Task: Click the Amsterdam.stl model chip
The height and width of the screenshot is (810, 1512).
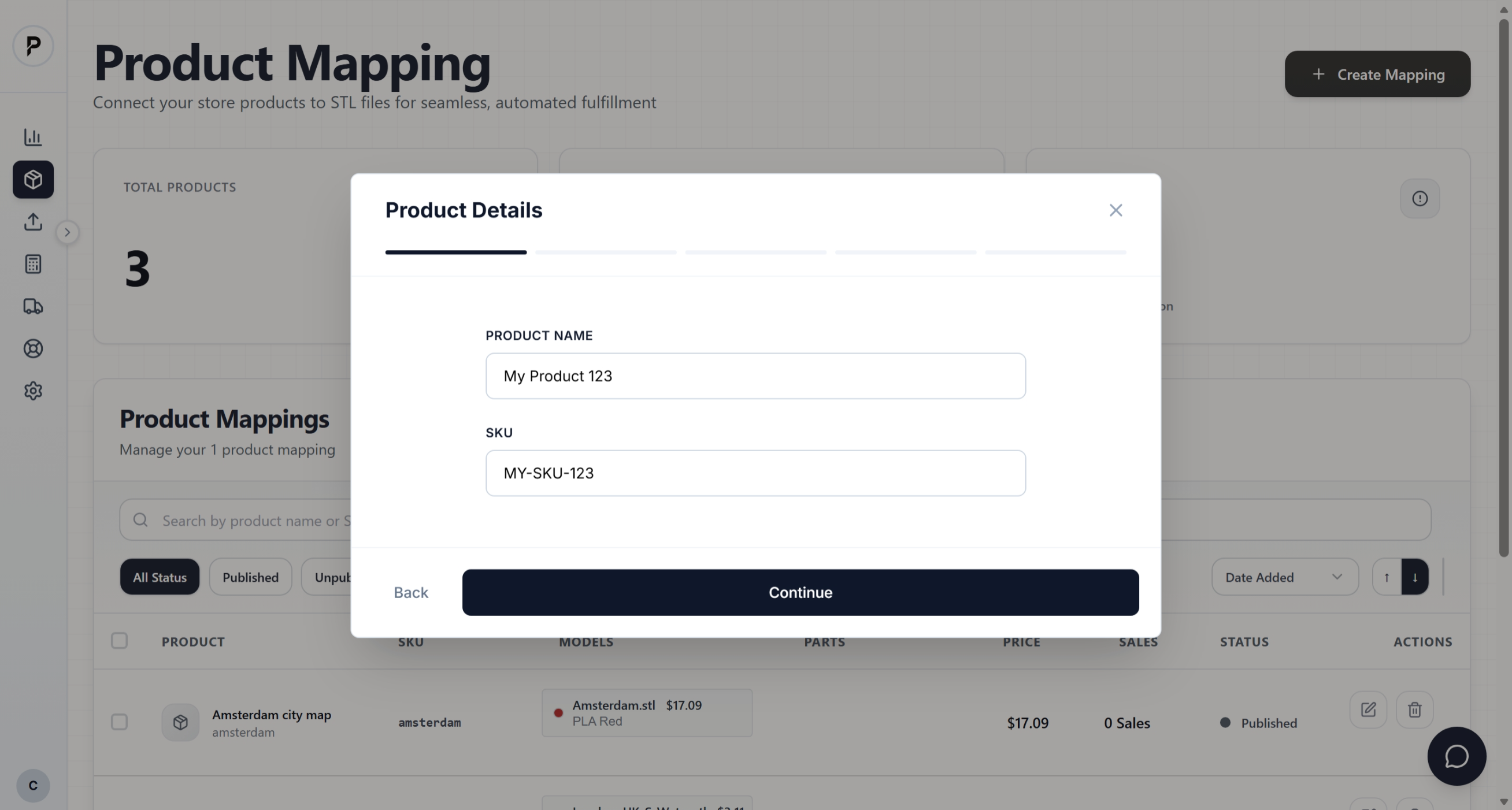Action: click(647, 712)
